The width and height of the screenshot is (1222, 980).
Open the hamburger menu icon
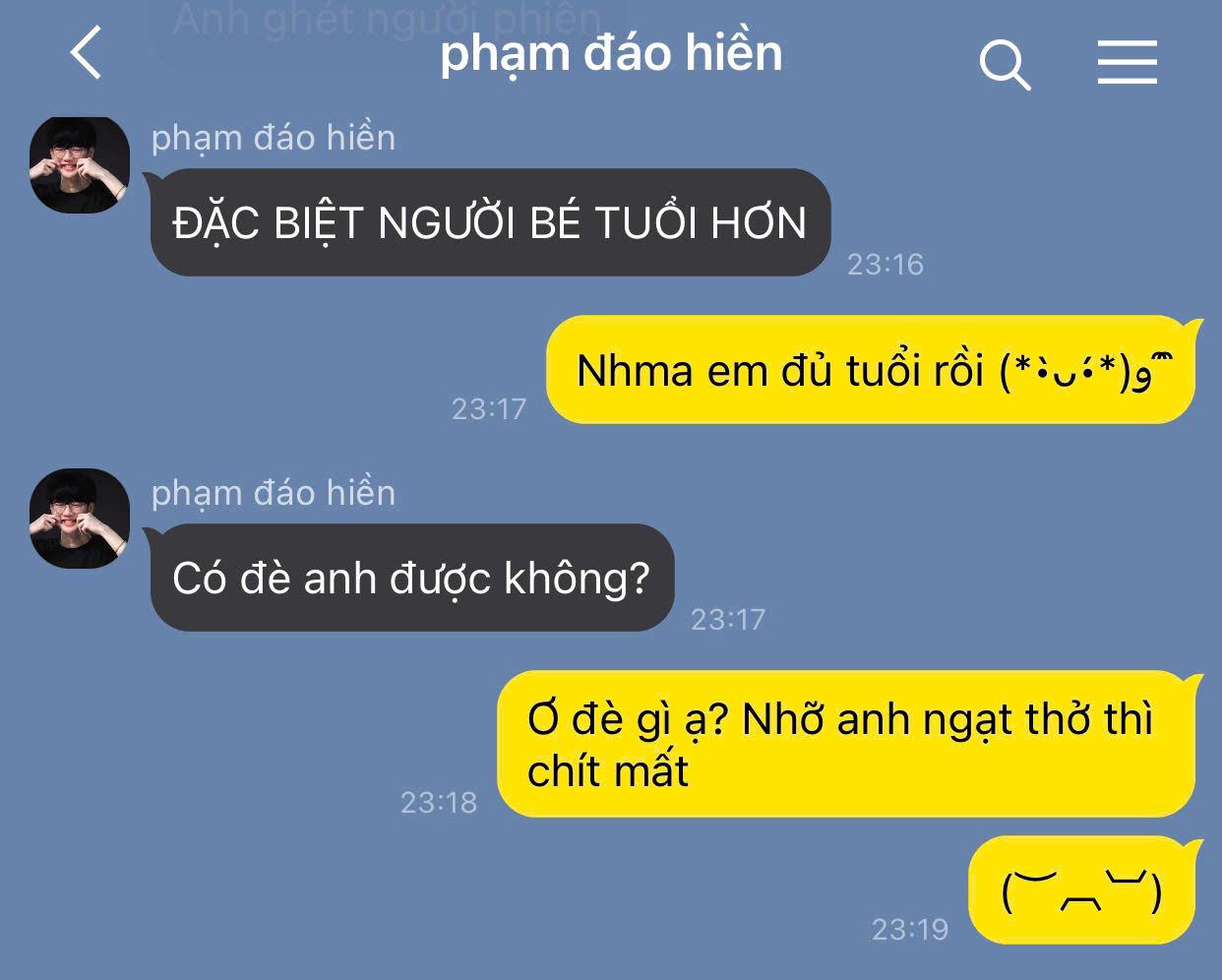pos(1128,63)
